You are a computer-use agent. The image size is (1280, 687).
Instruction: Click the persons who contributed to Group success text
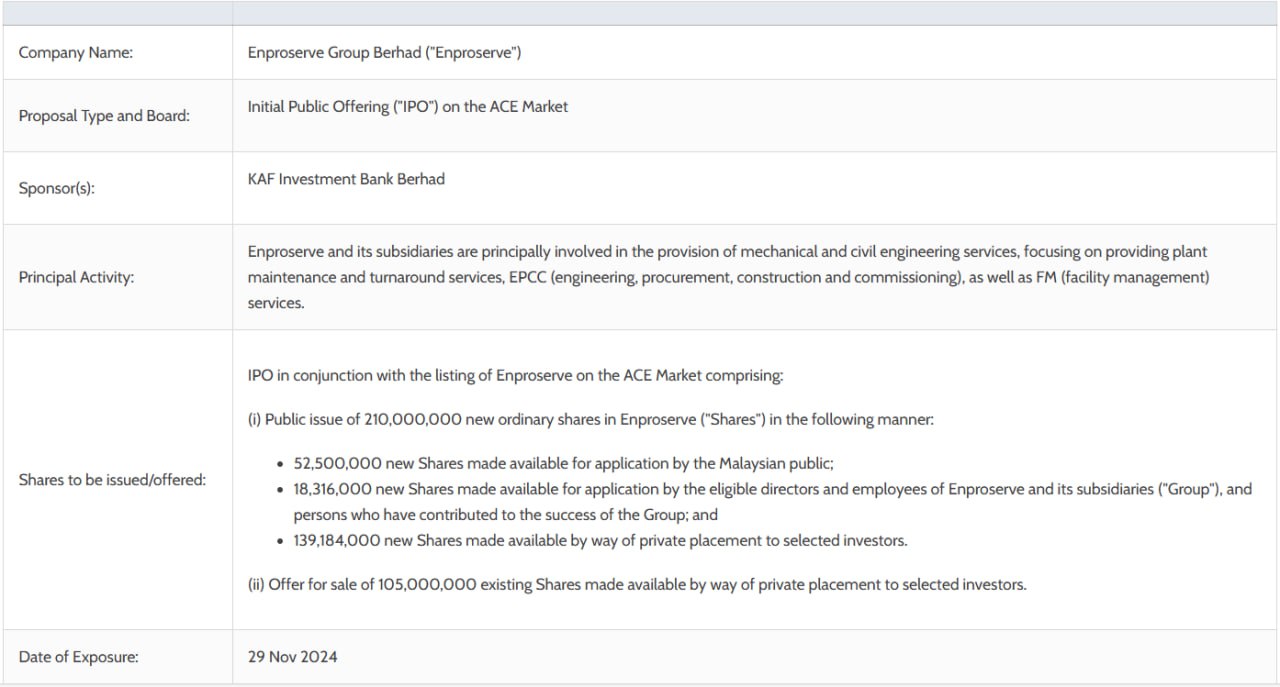coord(505,515)
